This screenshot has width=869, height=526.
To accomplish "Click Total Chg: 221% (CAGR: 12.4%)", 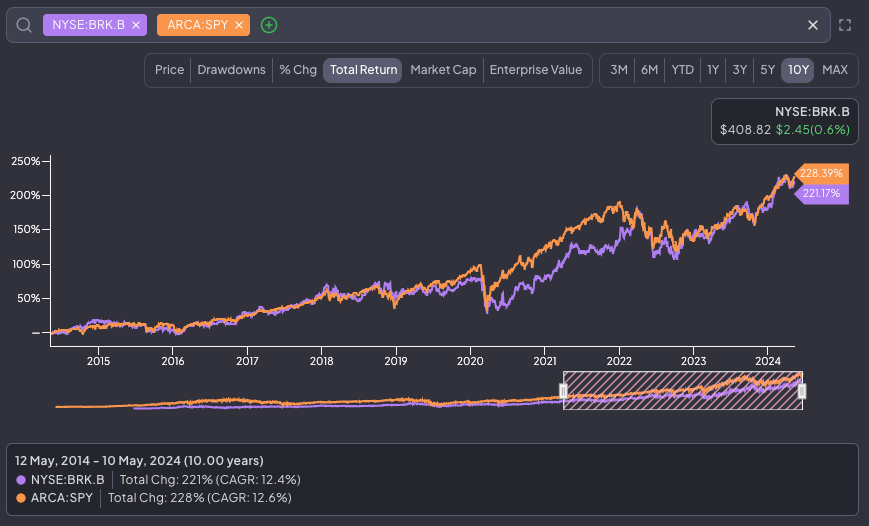I will click(210, 480).
